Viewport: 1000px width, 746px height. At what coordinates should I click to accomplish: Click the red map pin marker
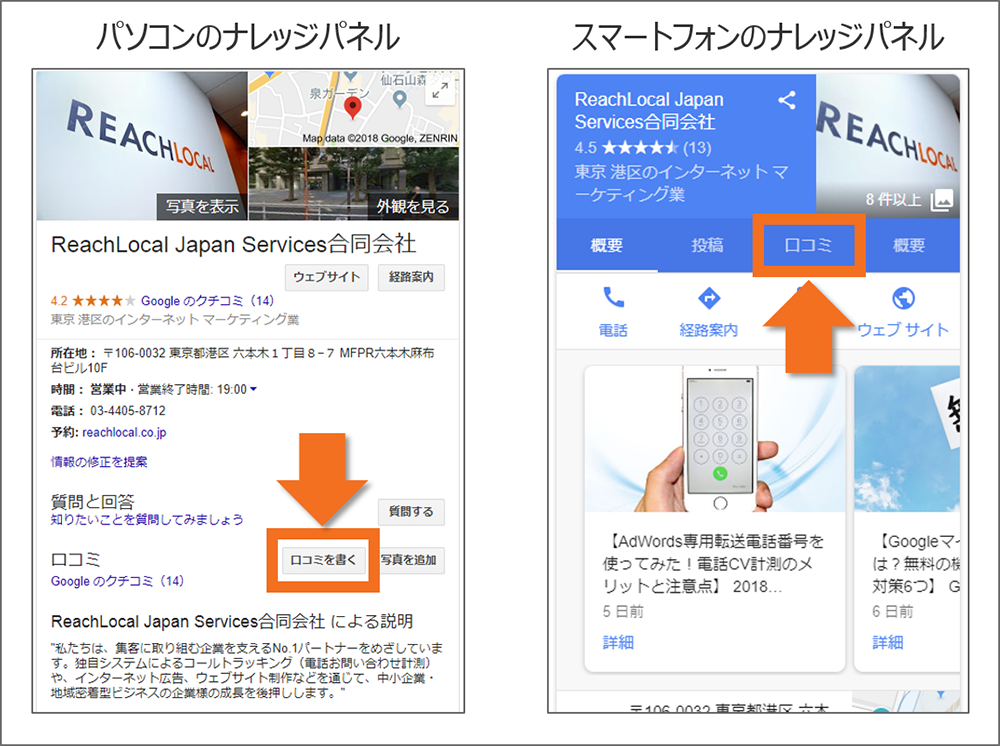click(x=352, y=108)
